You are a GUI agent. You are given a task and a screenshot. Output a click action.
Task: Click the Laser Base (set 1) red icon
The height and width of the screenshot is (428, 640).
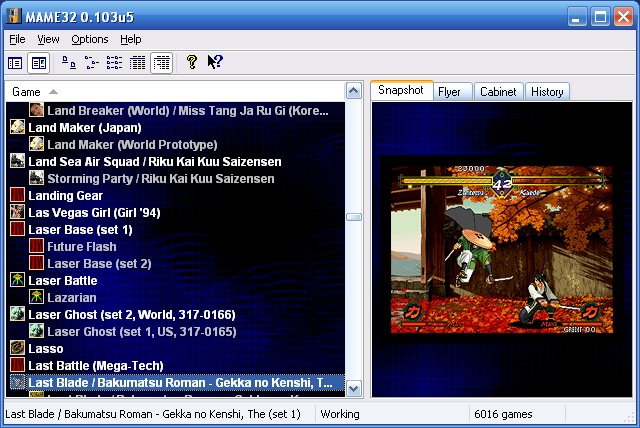click(x=18, y=229)
